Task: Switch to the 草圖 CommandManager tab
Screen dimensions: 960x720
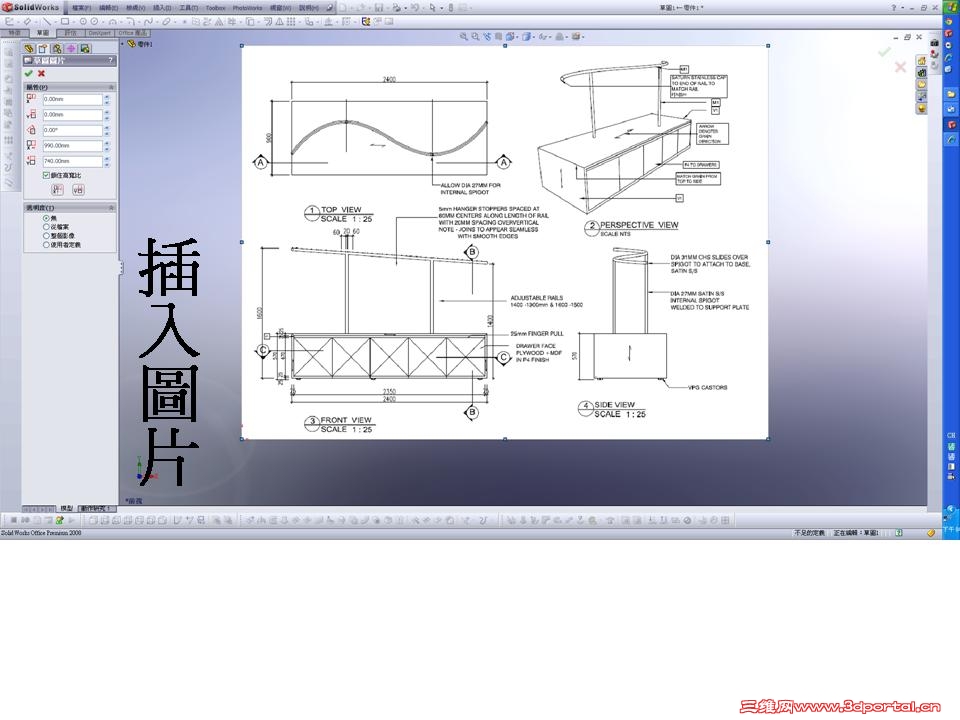Action: coord(42,32)
